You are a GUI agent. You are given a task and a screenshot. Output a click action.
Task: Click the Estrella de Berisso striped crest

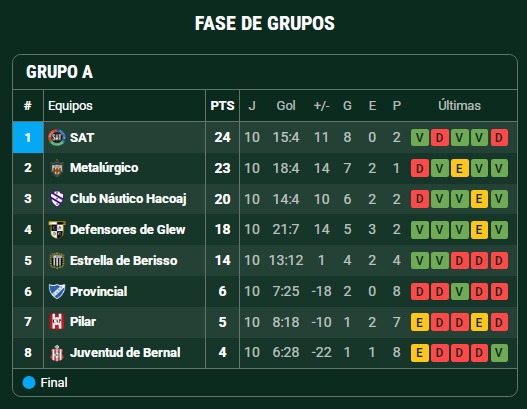pyautogui.click(x=56, y=260)
